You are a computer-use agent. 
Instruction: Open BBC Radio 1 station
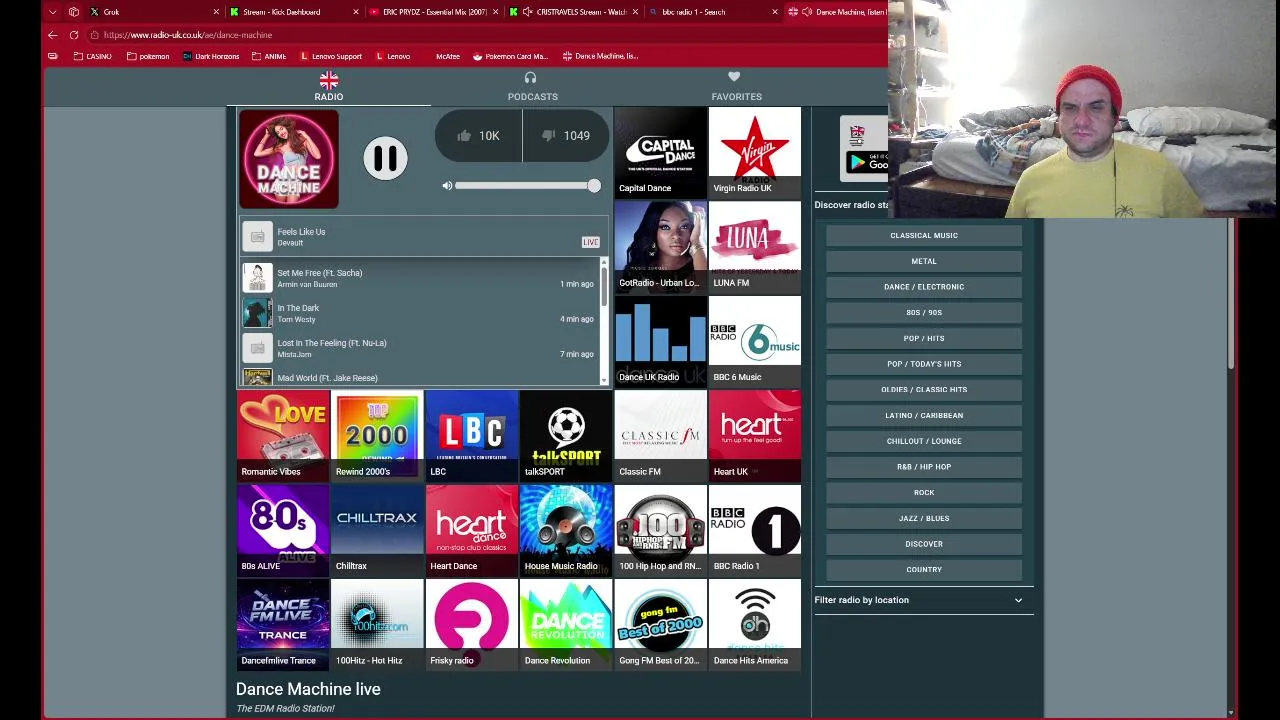tap(754, 530)
